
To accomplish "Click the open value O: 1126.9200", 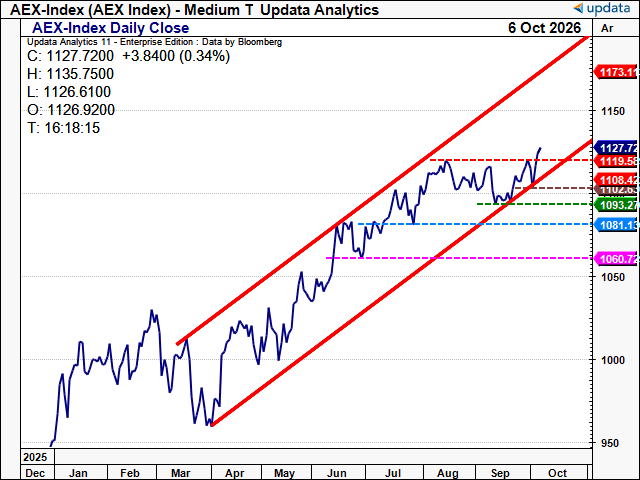I will coord(71,110).
